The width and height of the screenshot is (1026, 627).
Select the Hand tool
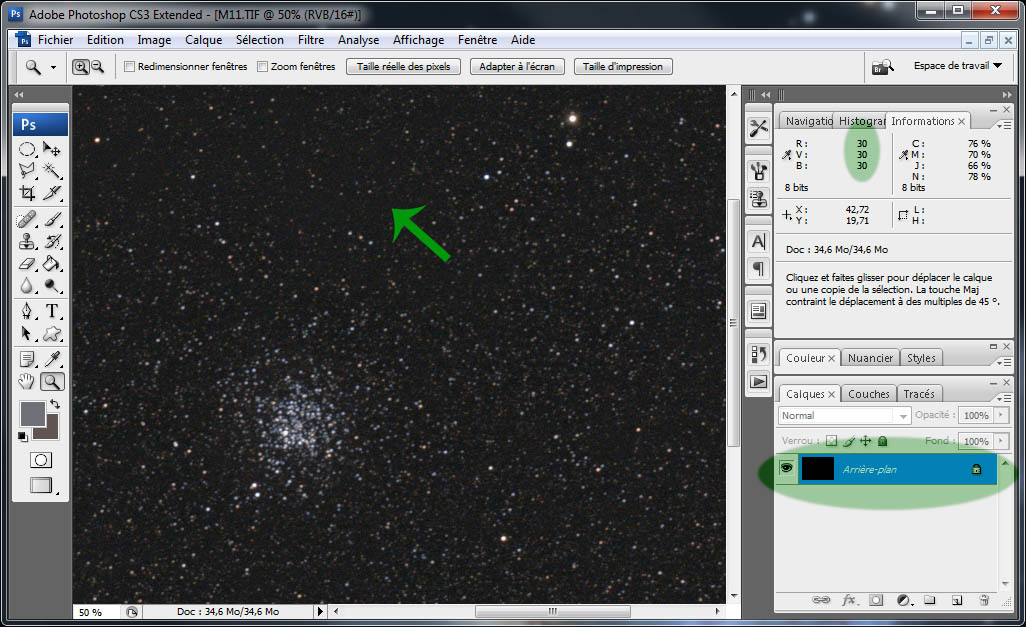coord(27,381)
